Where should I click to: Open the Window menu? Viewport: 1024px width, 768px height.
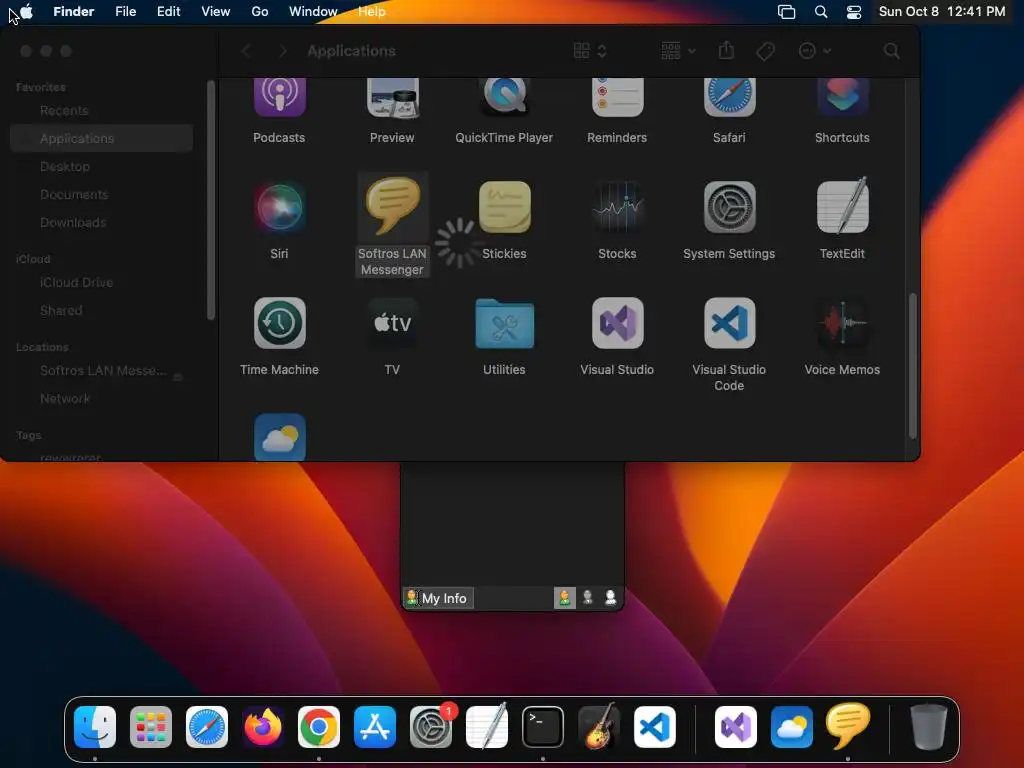coord(313,11)
